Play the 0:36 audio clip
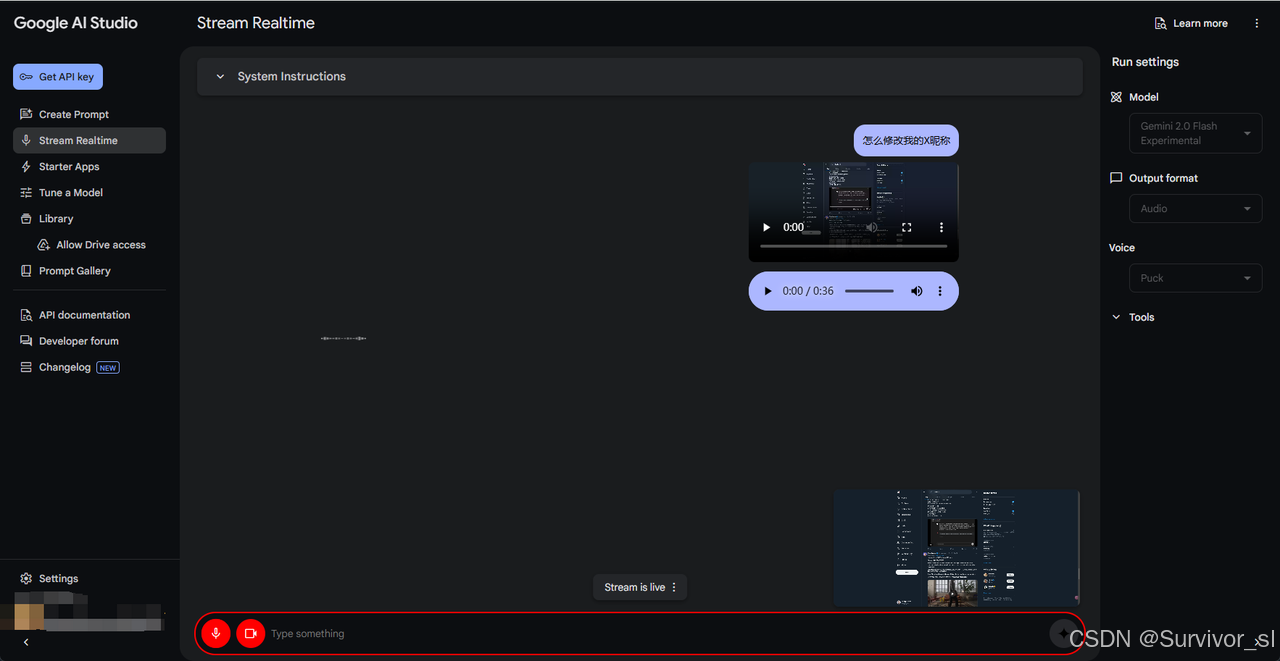The width and height of the screenshot is (1280, 661). [768, 291]
